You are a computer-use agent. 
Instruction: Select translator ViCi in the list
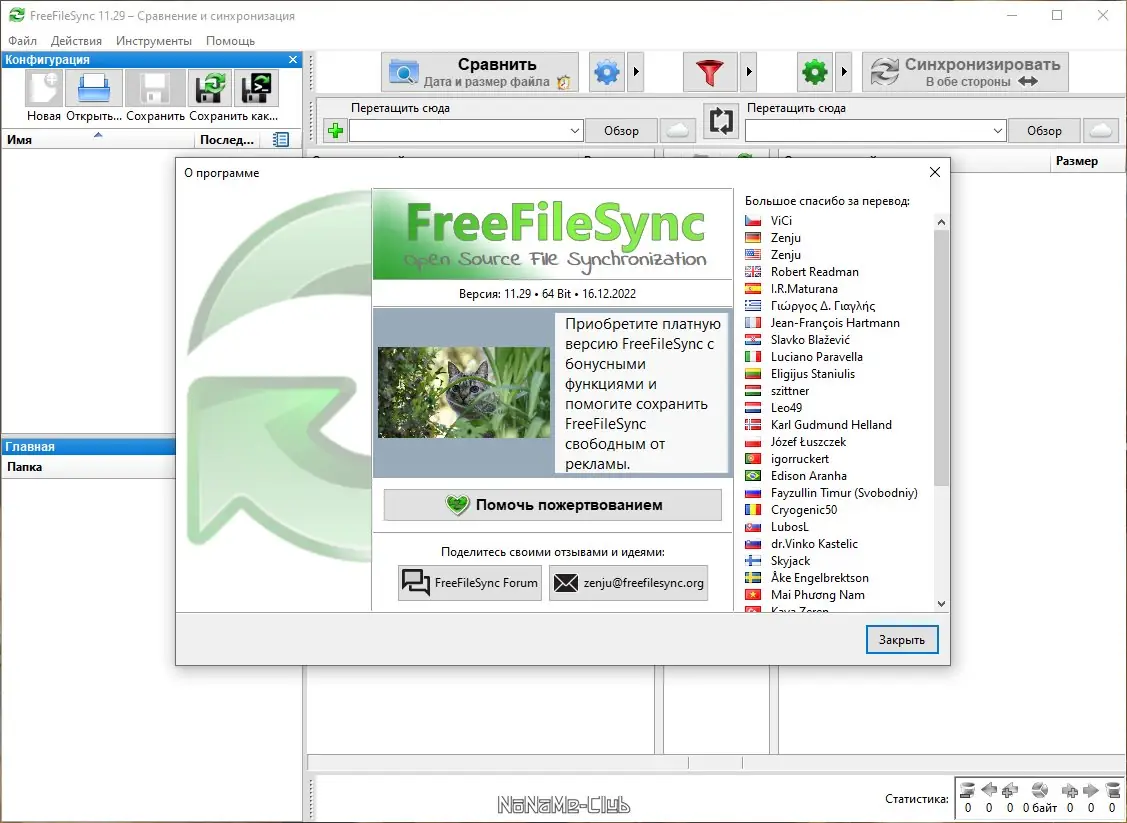781,221
